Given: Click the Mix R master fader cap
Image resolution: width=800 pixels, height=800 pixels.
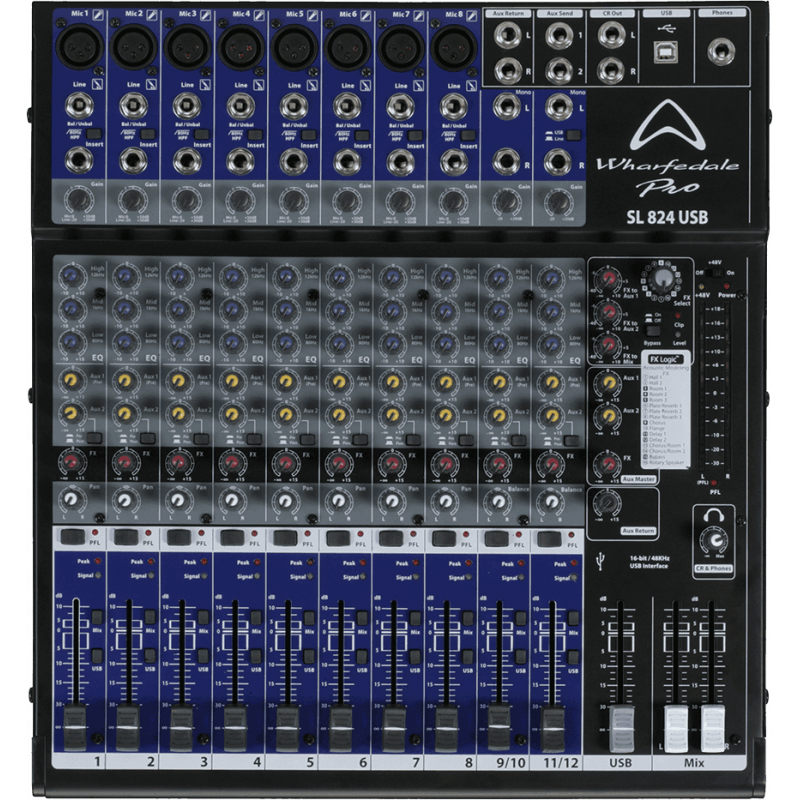Looking at the screenshot, I should [x=713, y=730].
